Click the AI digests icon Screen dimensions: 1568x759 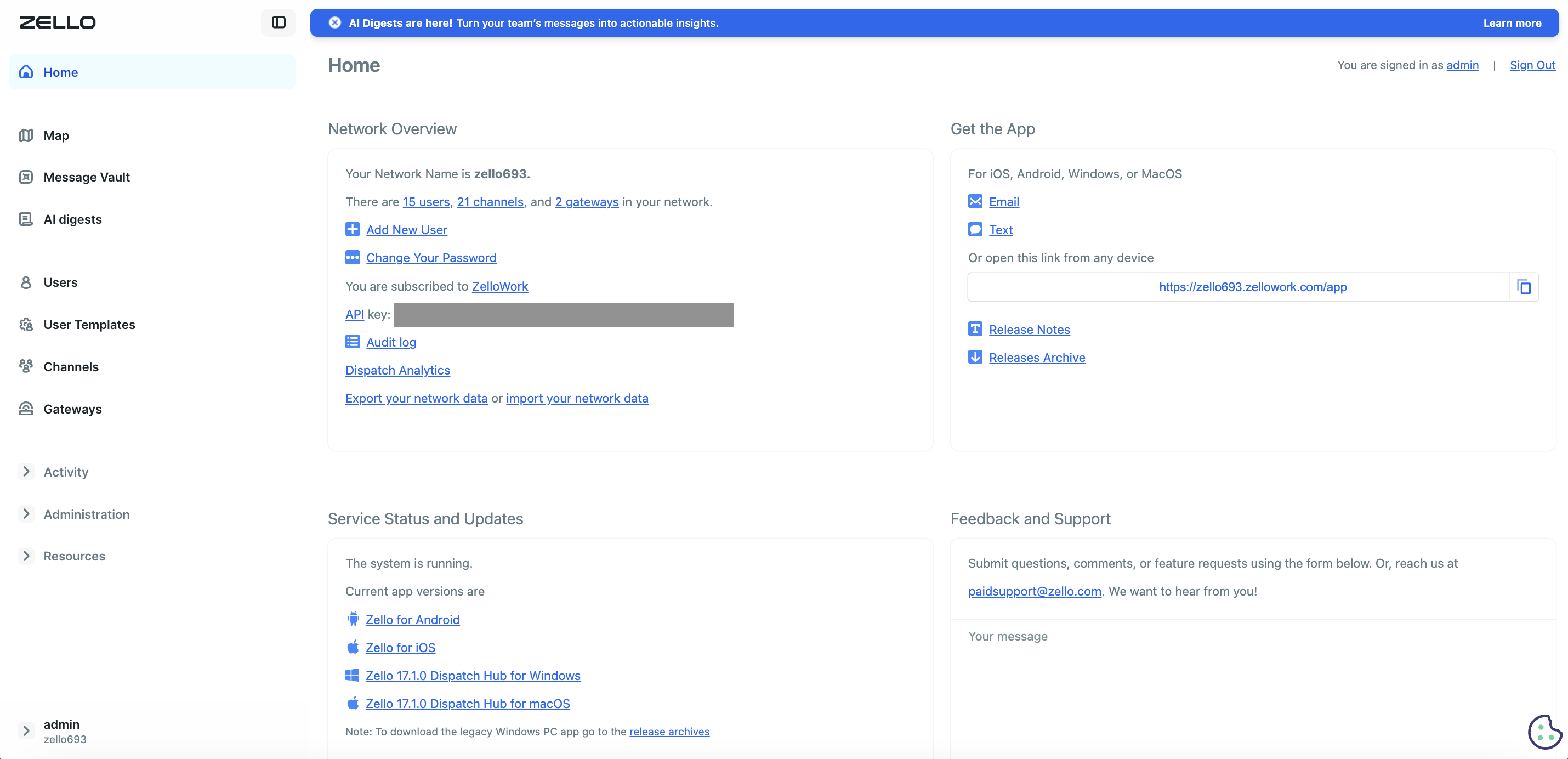tap(26, 219)
